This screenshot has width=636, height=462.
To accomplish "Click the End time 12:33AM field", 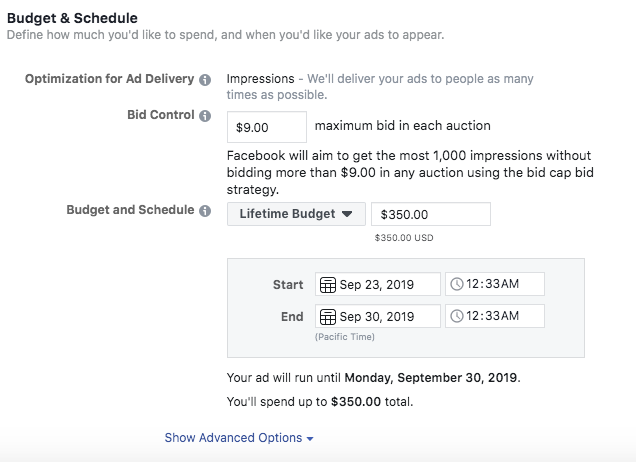I will 495,316.
